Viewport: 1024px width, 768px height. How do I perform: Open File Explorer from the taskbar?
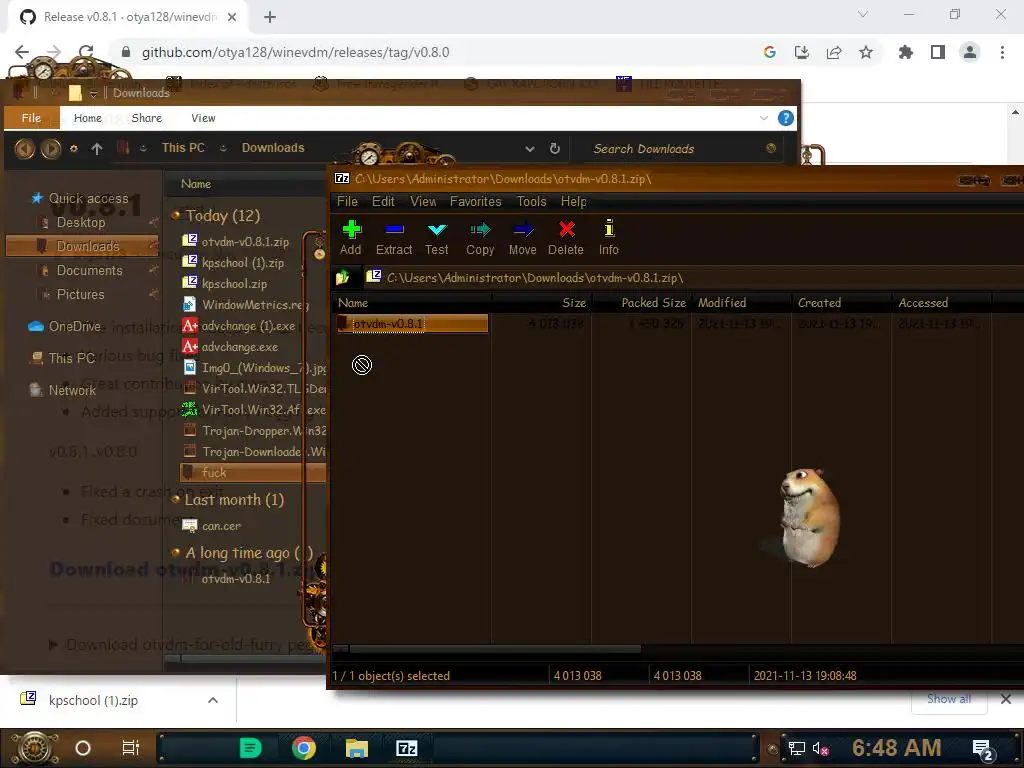tap(357, 748)
